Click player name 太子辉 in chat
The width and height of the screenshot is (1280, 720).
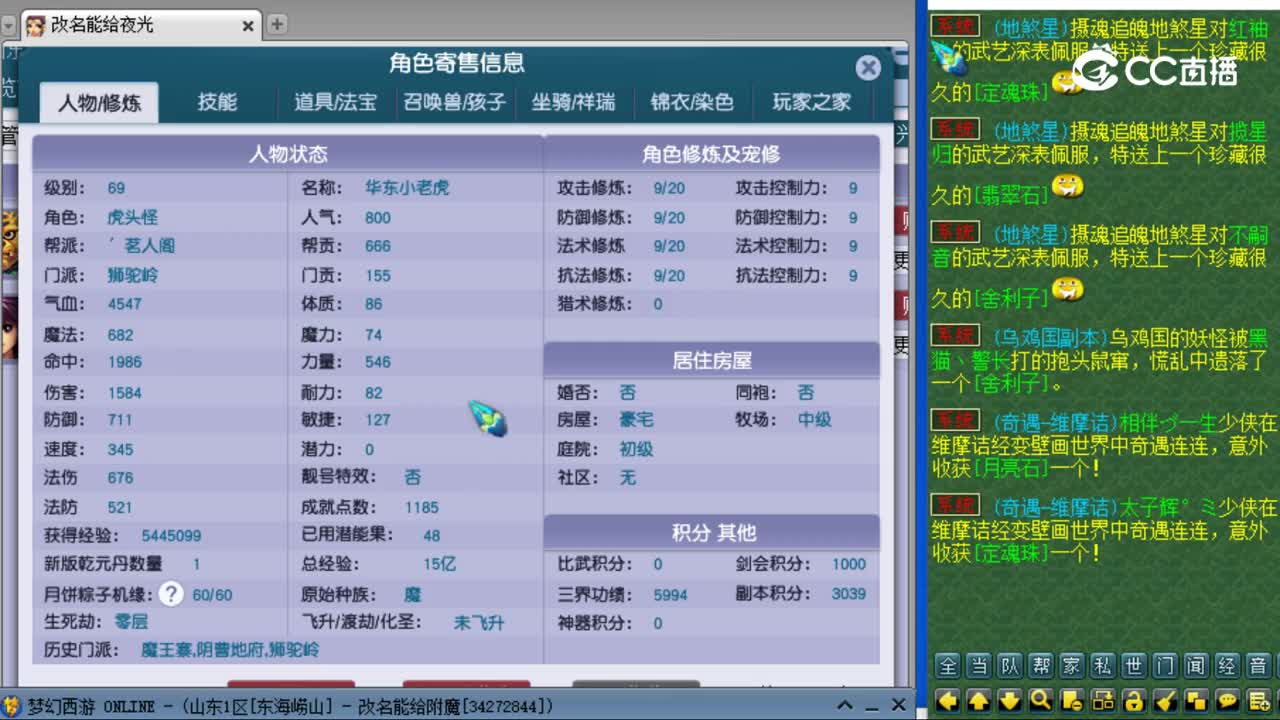(x=1150, y=506)
